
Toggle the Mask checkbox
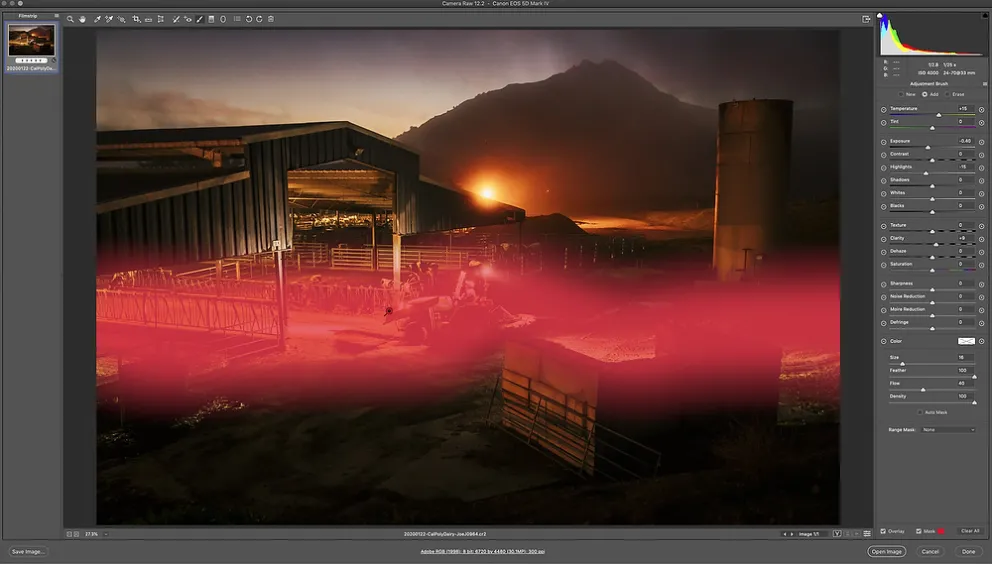[919, 532]
